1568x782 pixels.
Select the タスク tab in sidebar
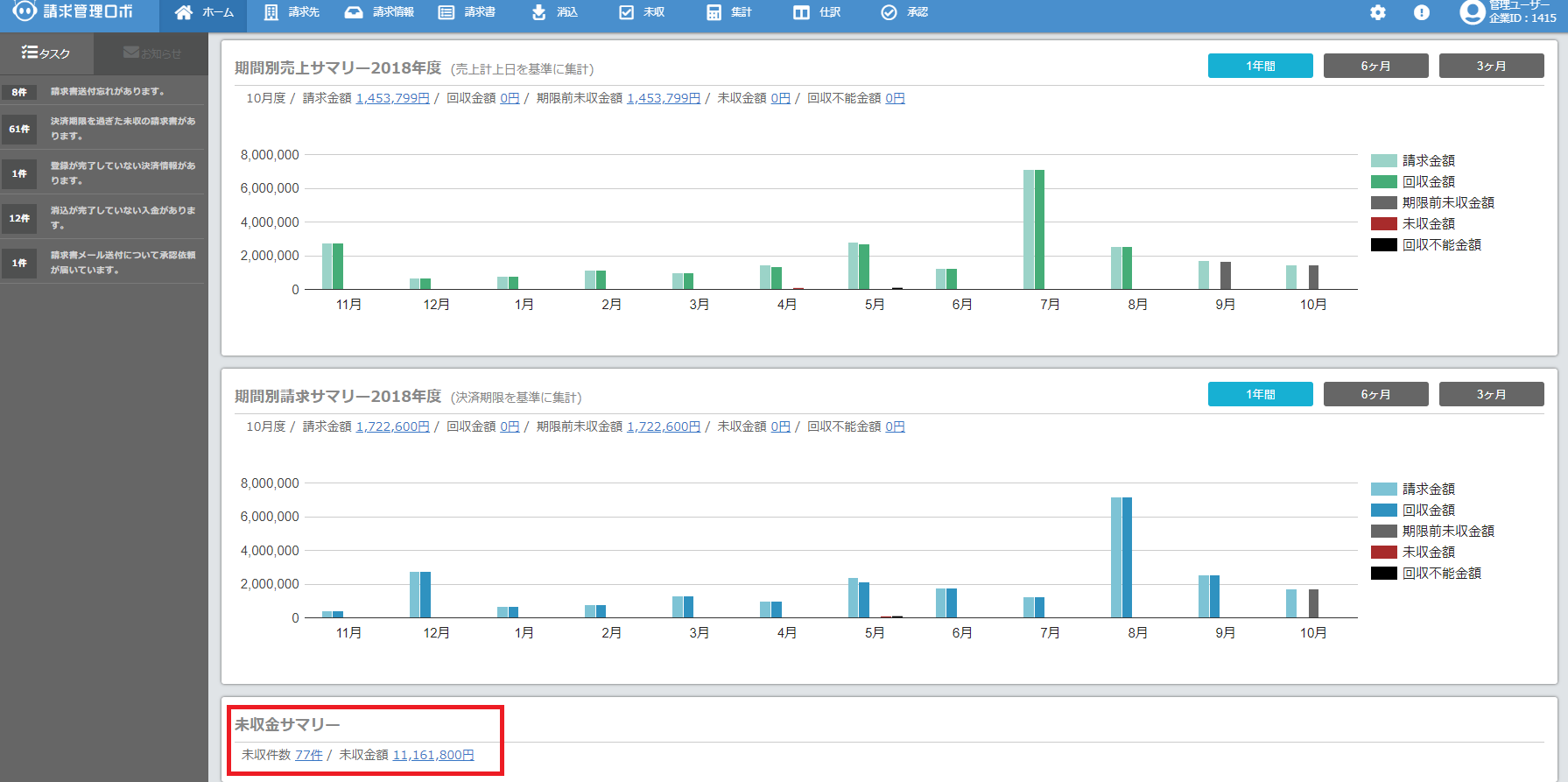tap(46, 53)
